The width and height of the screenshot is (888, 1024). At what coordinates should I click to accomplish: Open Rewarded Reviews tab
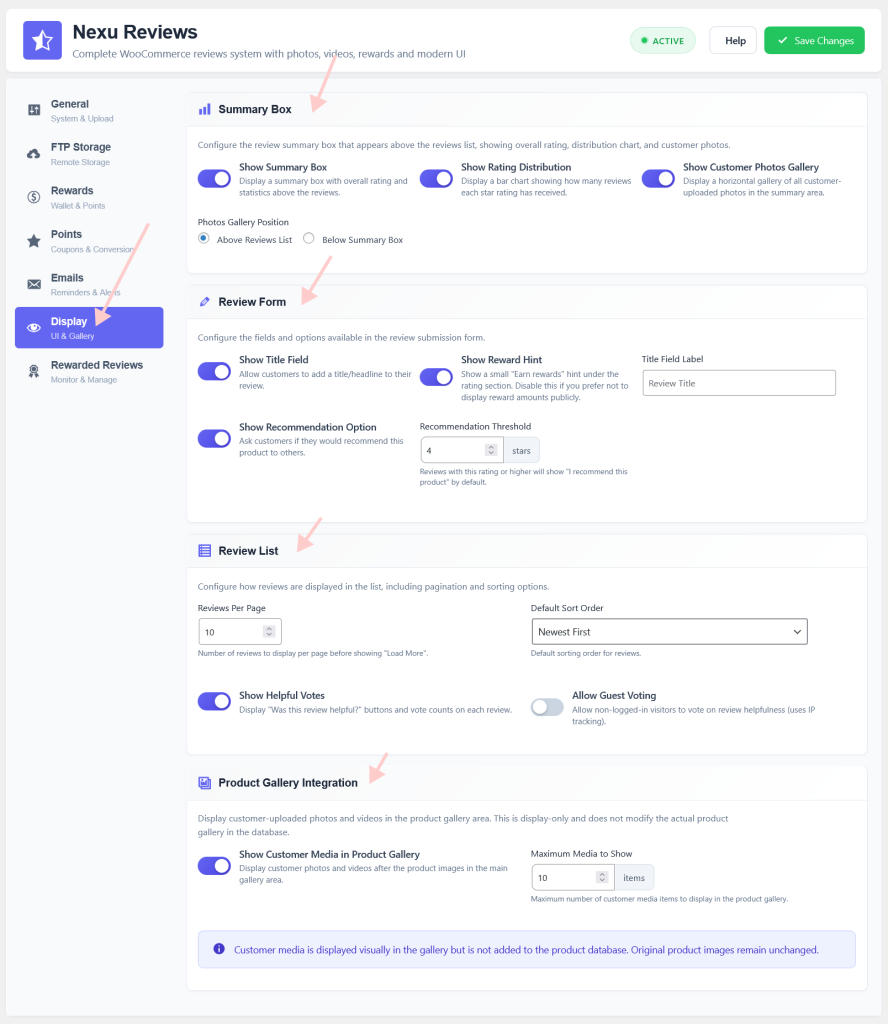click(89, 372)
